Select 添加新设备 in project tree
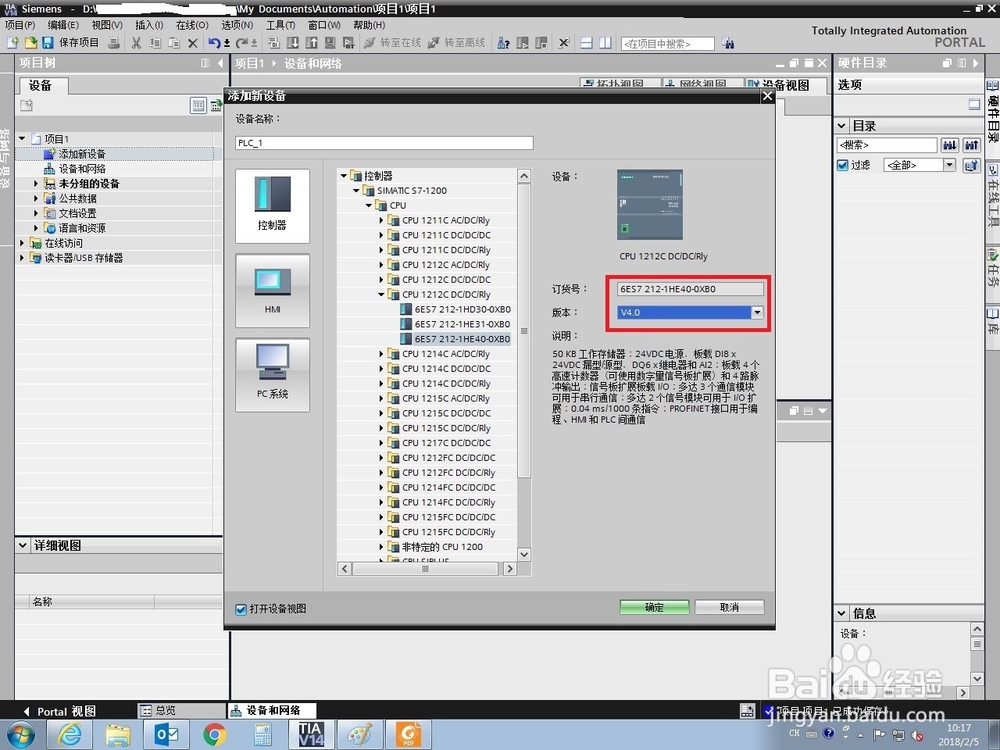The image size is (1000, 750). coord(82,154)
